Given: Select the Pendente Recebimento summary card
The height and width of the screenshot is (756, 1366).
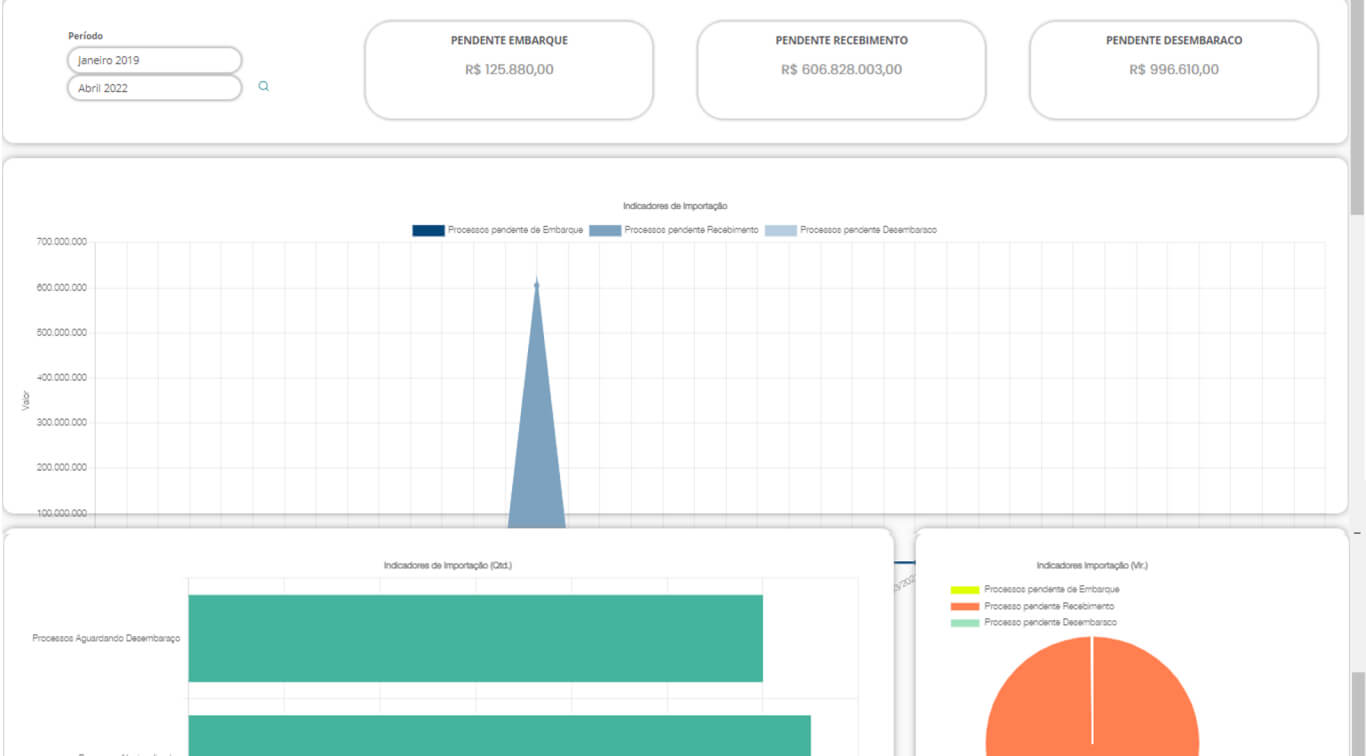Looking at the screenshot, I should pos(841,69).
